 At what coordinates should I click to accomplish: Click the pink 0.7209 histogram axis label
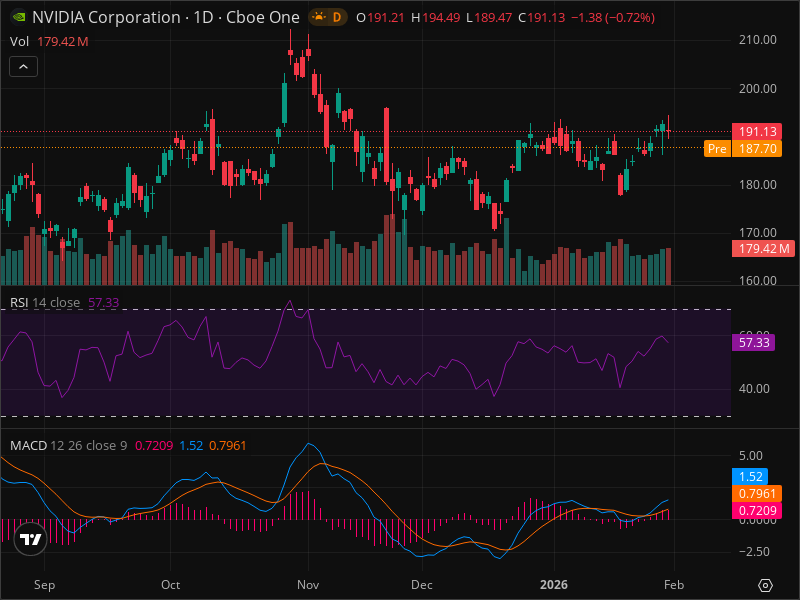pyautogui.click(x=757, y=510)
